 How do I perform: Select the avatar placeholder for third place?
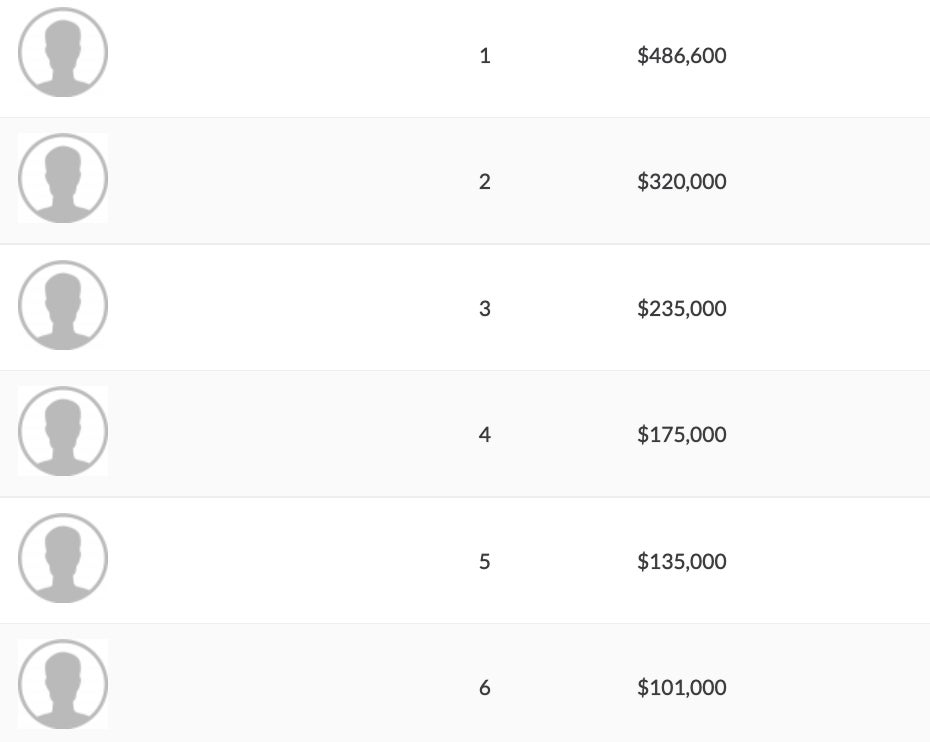point(63,306)
